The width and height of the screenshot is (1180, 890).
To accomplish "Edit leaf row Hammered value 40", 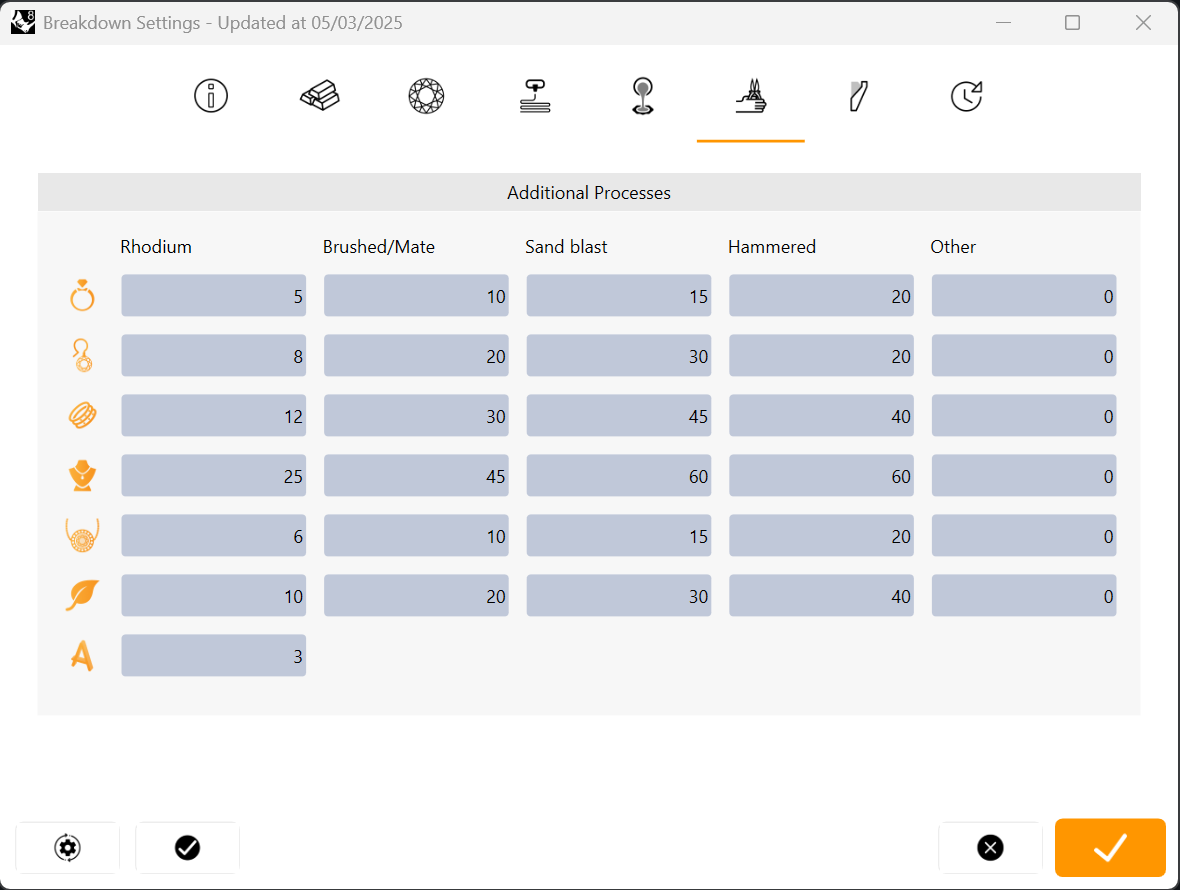I will coord(821,595).
